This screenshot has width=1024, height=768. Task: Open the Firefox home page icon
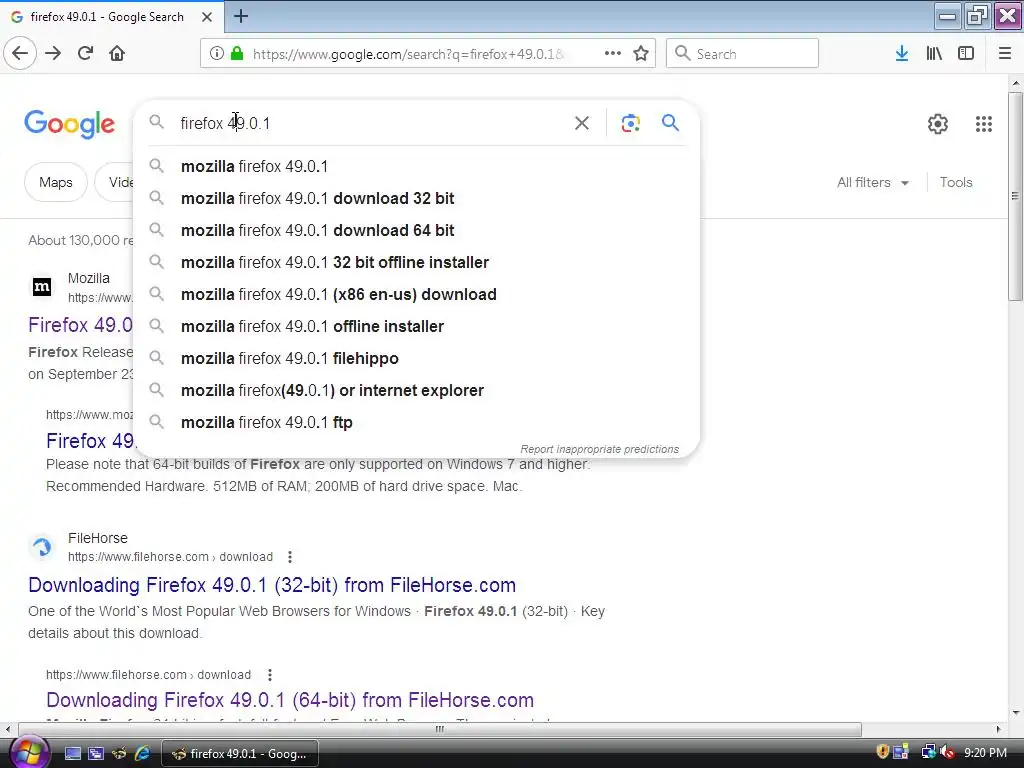click(x=117, y=53)
